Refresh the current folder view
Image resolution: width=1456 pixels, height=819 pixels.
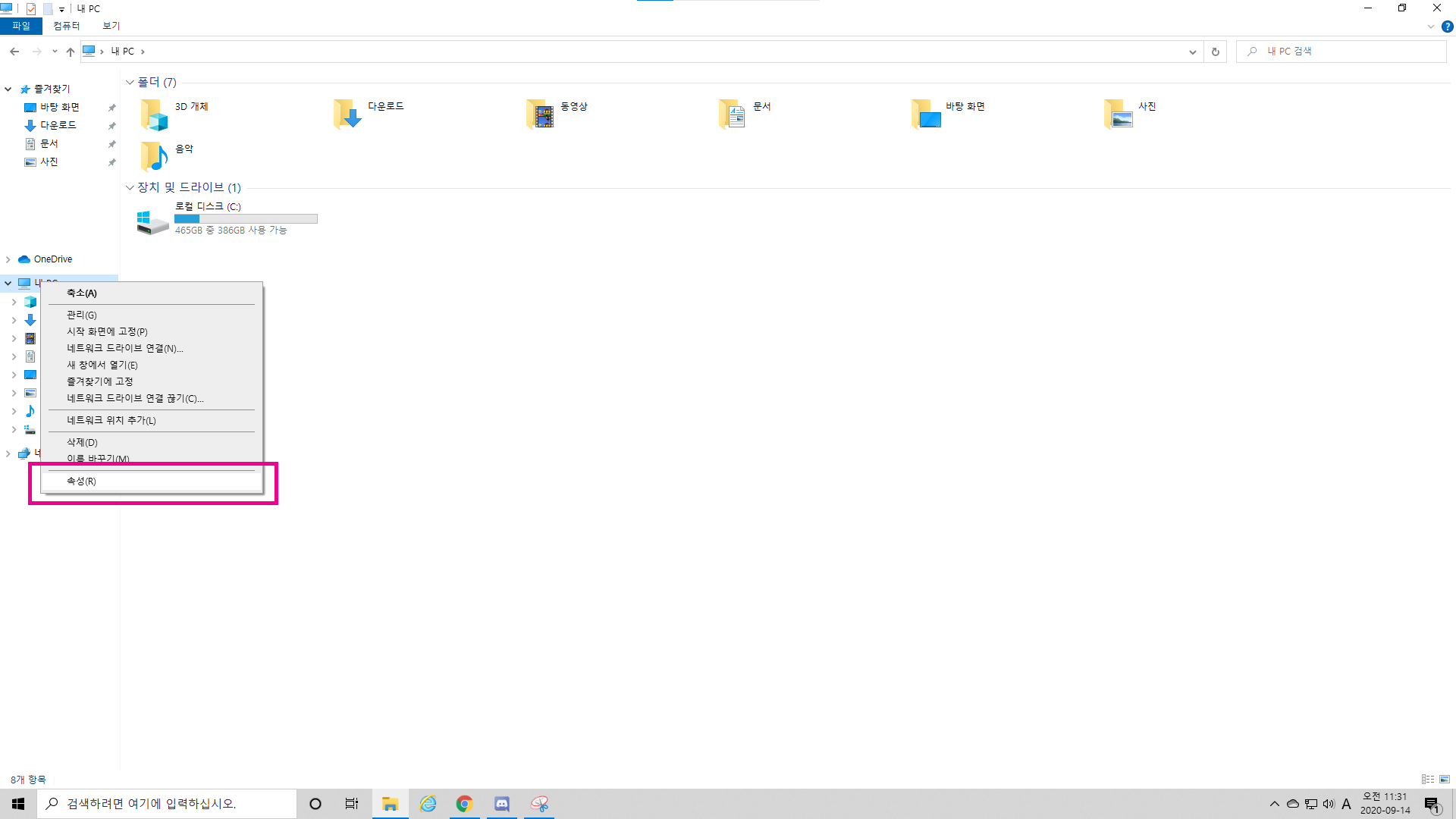point(1215,52)
